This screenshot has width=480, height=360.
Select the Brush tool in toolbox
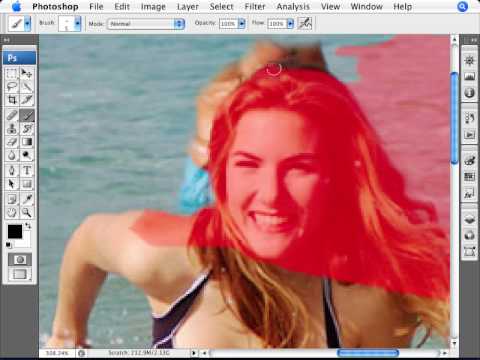pos(27,115)
